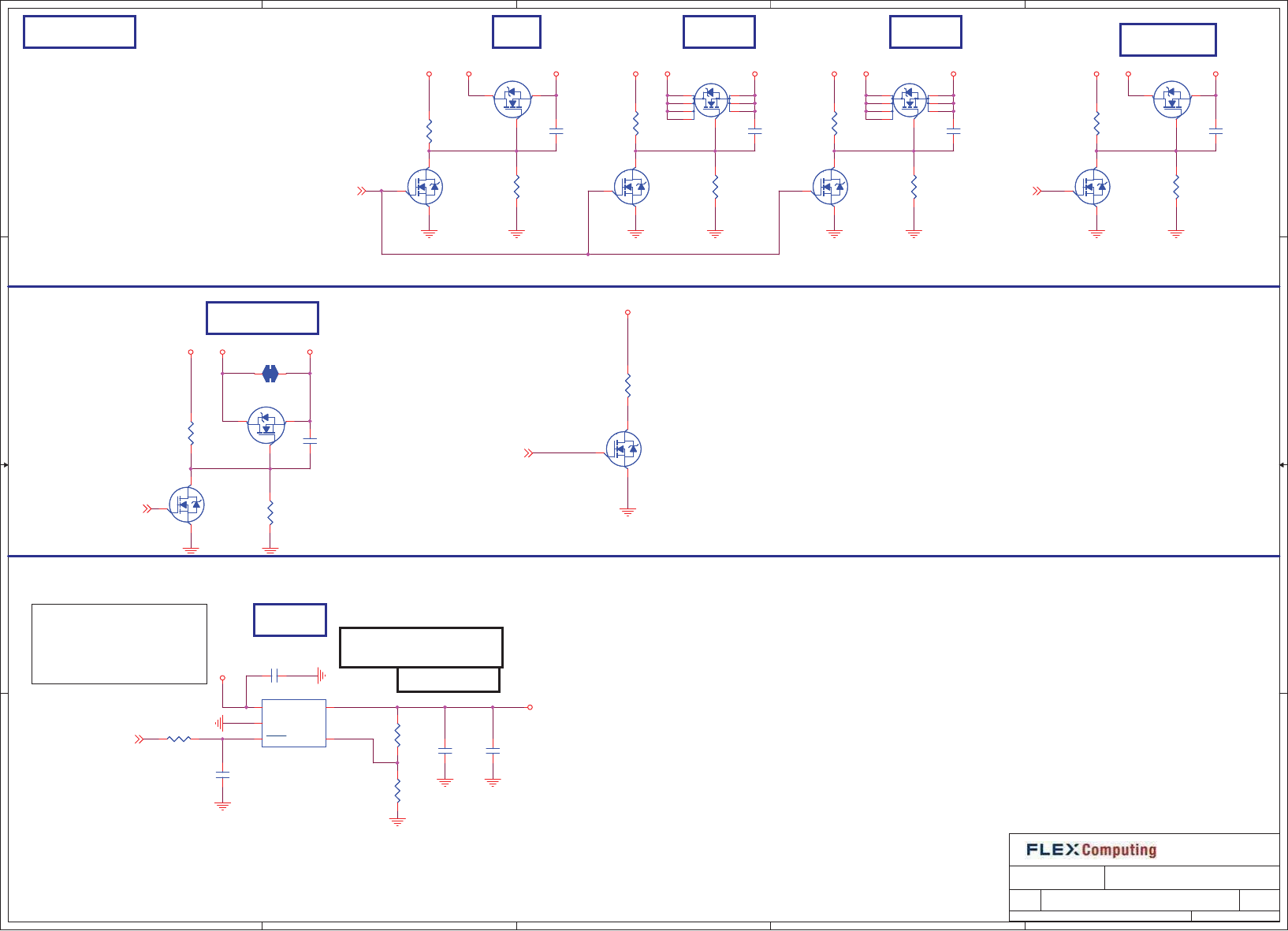
Task: Select the small blue title box above the regulator
Action: (290, 620)
